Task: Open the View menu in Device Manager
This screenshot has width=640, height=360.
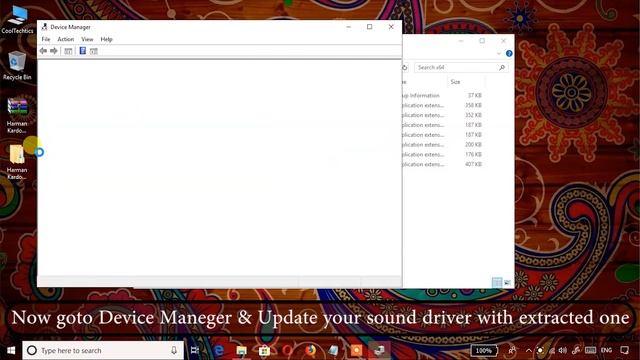Action: (87, 39)
